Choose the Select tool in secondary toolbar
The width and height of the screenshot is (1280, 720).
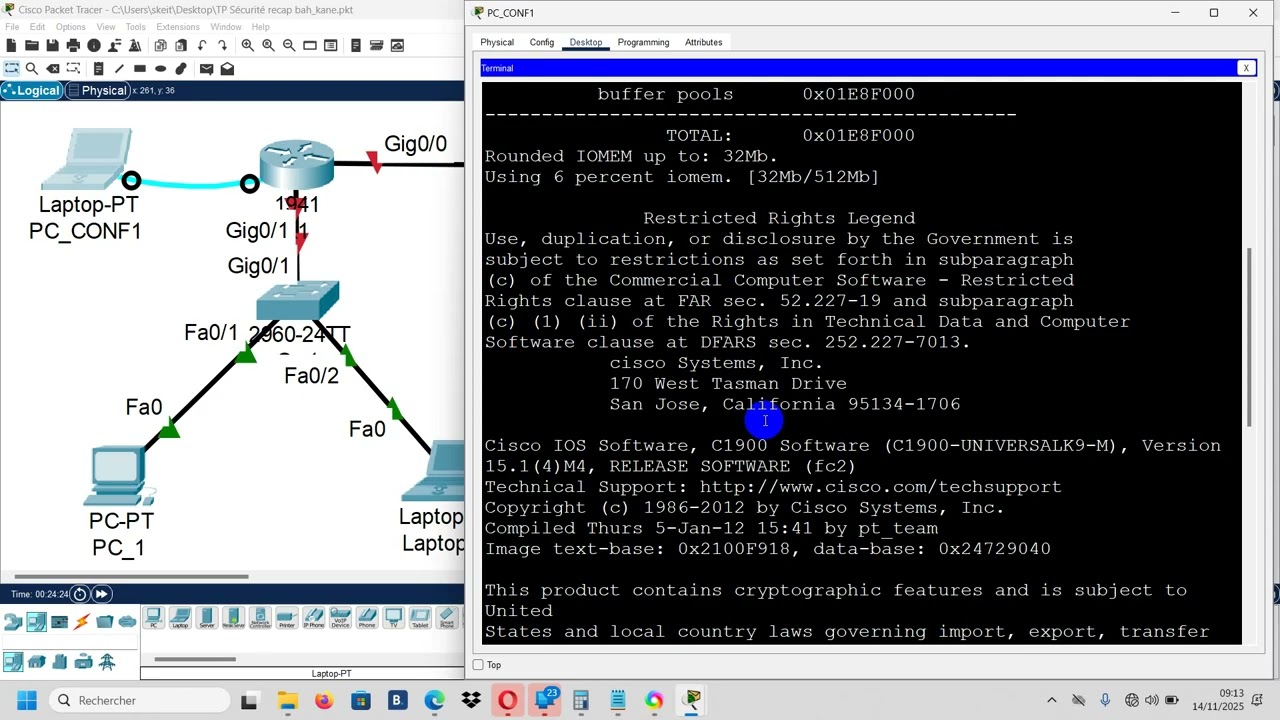click(x=11, y=68)
